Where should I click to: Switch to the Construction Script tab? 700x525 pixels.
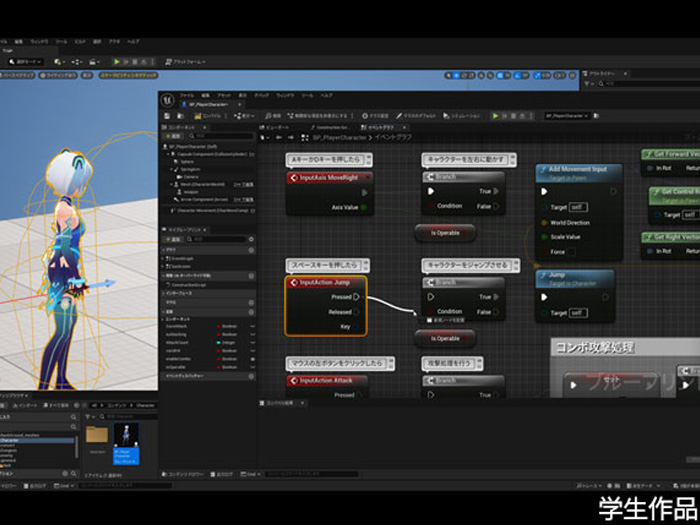(330, 127)
